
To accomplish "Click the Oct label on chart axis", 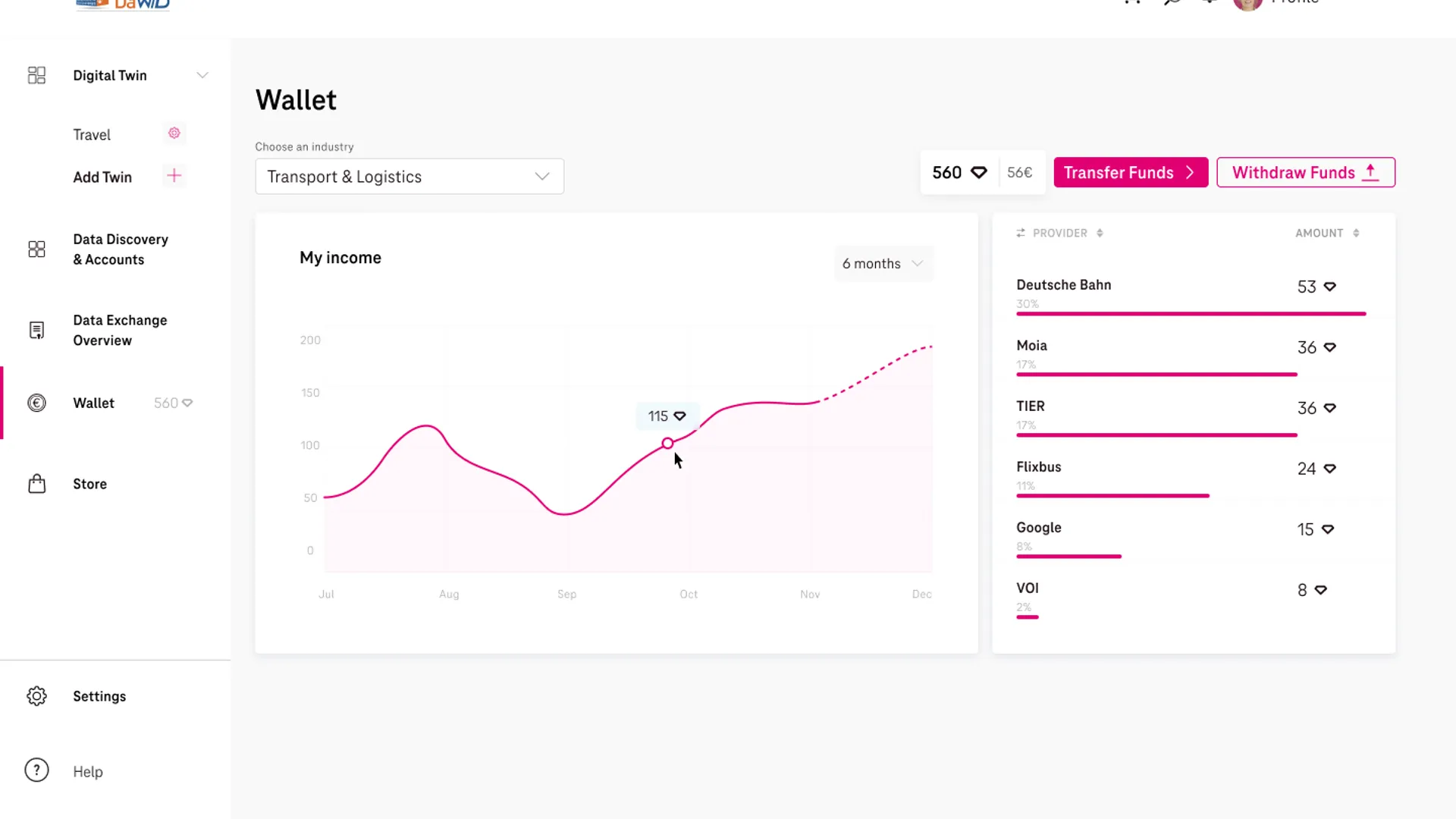I will coord(689,595).
